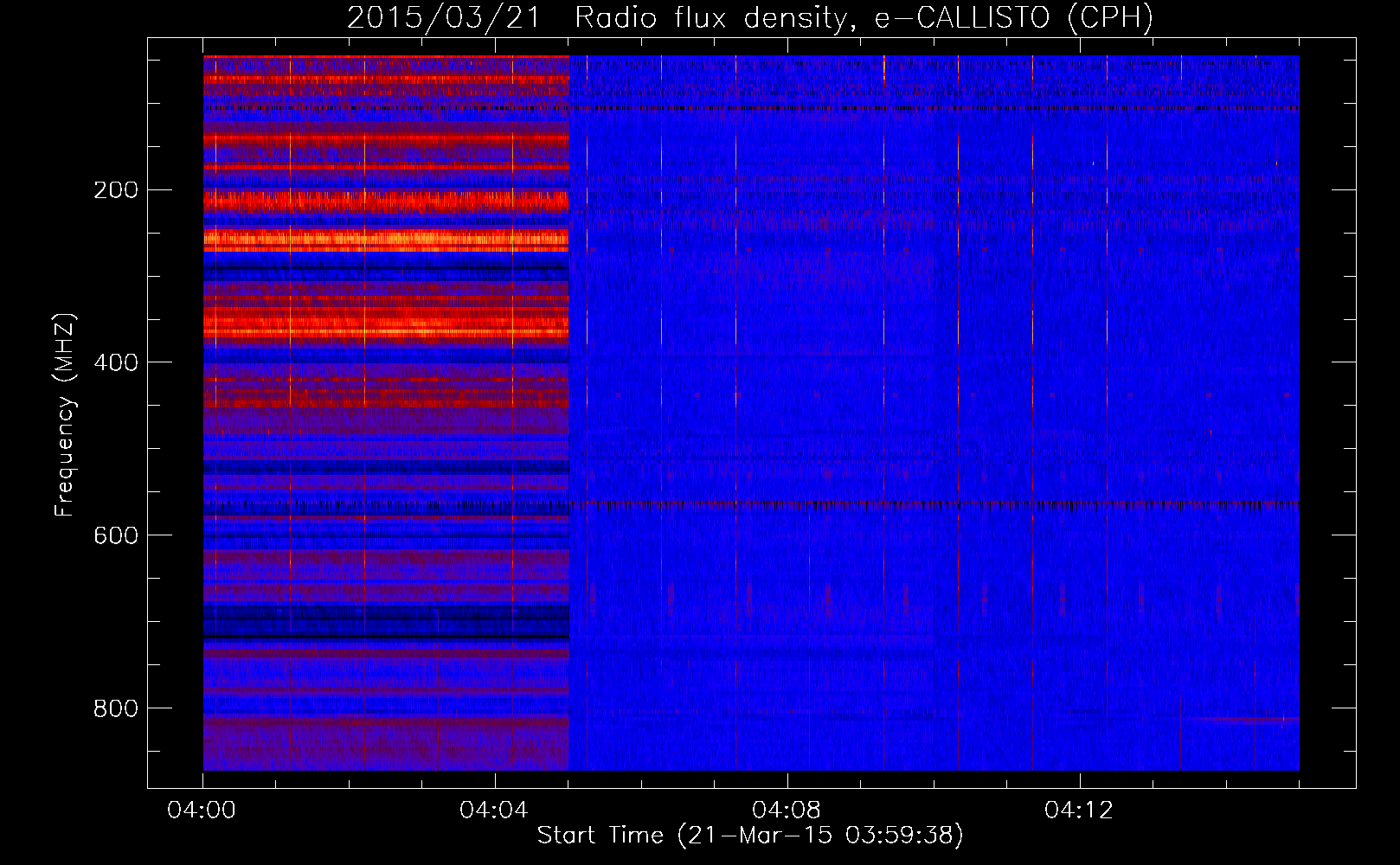
Task: Click the 'Start Time (21-Mar-15 03:59:38)' label
Action: (x=750, y=836)
